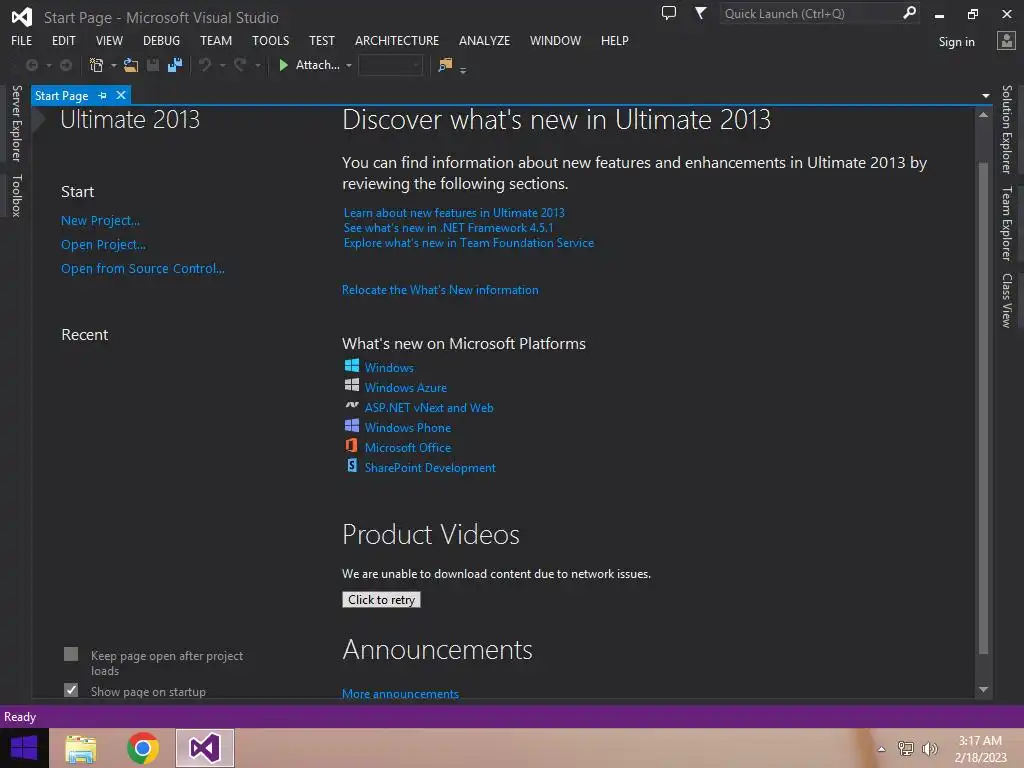Open File Explorer from the taskbar
This screenshot has width=1024, height=768.
(81, 748)
